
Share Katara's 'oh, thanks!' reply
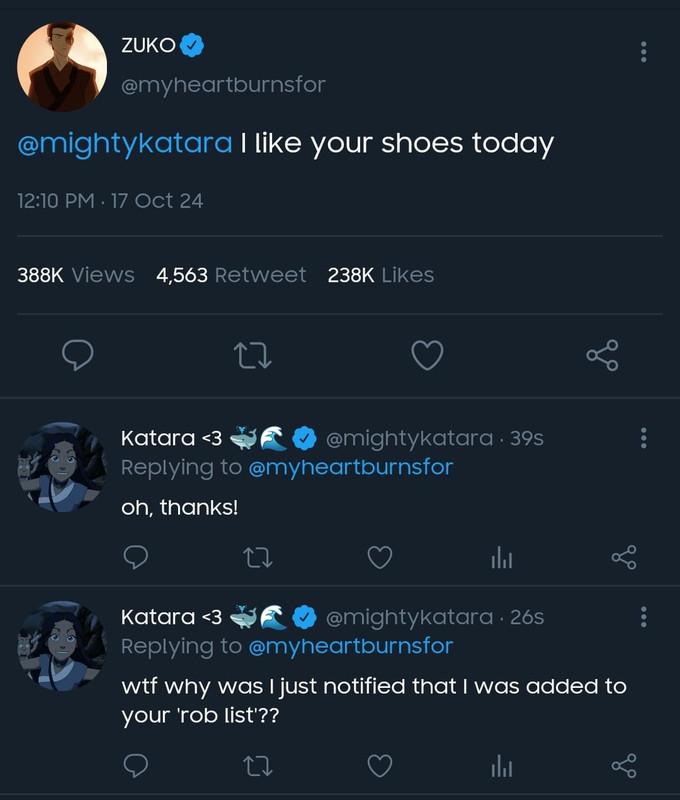[x=623, y=557]
